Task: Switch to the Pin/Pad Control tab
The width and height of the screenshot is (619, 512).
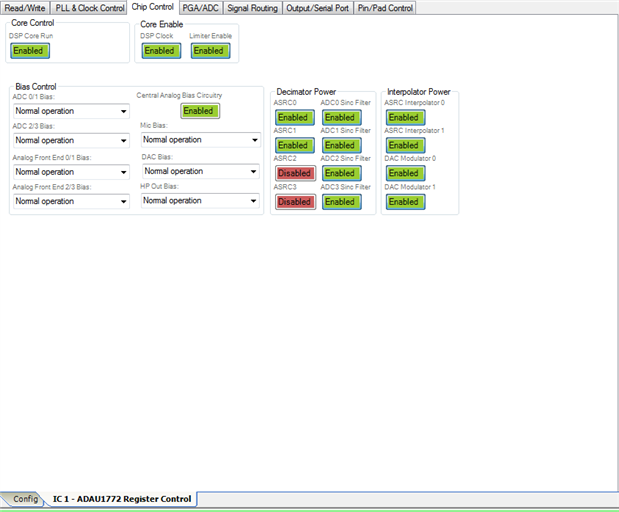Action: [385, 8]
